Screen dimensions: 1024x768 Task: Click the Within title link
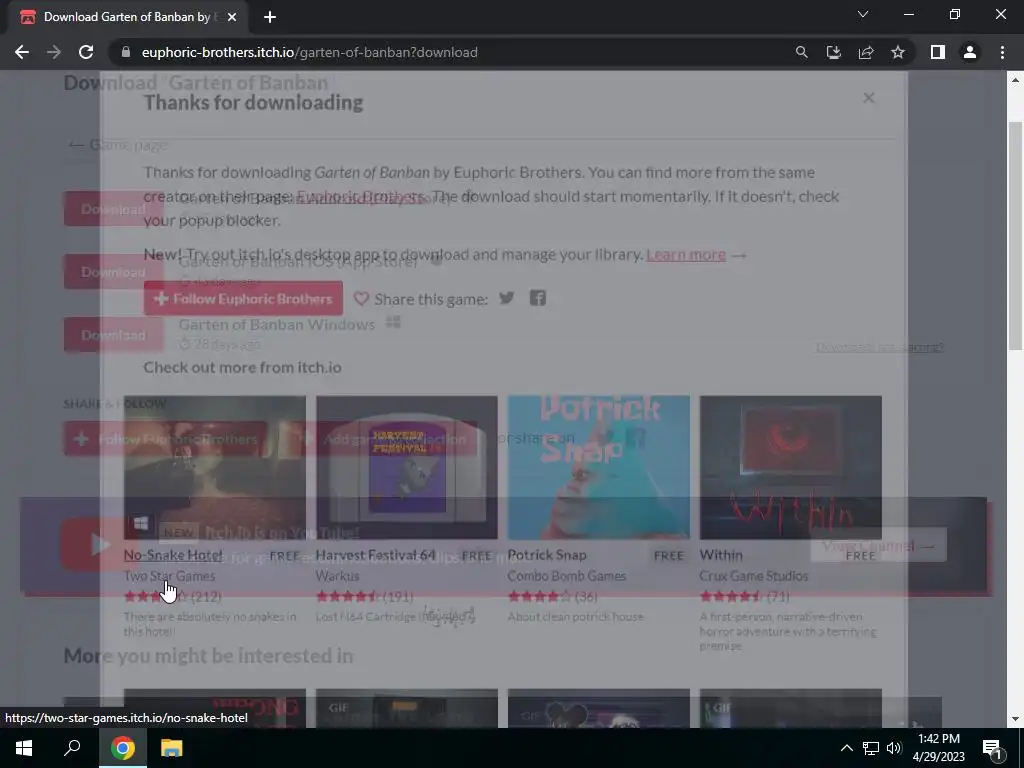[721, 555]
